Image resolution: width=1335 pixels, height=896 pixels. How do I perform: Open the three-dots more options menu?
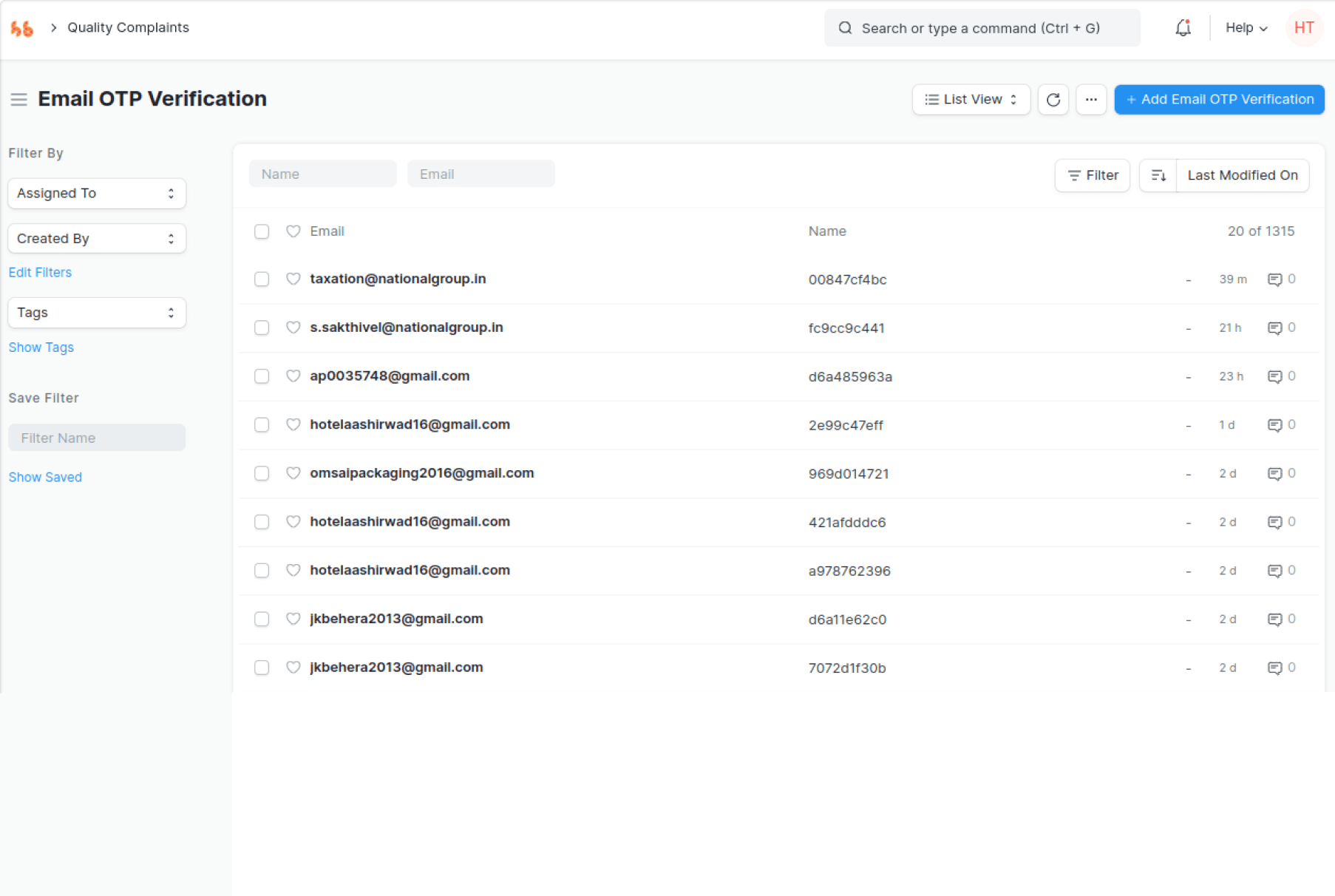tap(1090, 100)
